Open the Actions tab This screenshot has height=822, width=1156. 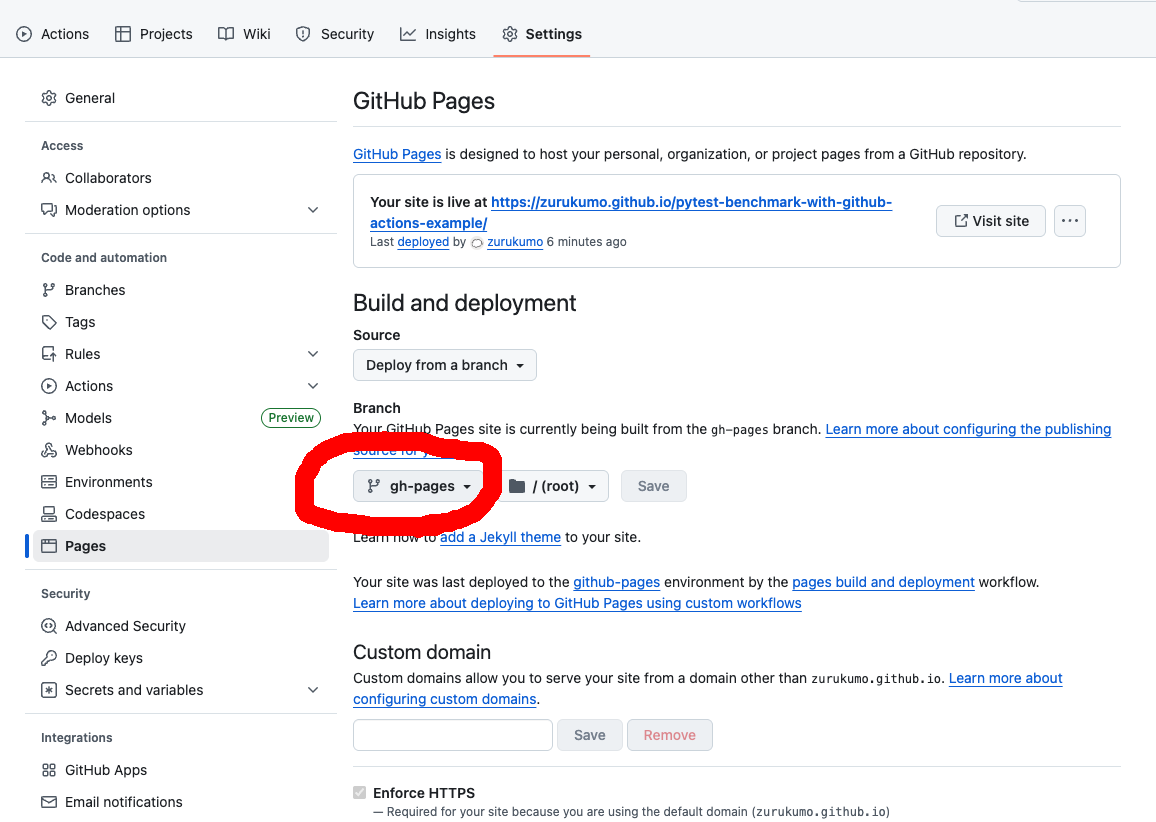coord(52,34)
